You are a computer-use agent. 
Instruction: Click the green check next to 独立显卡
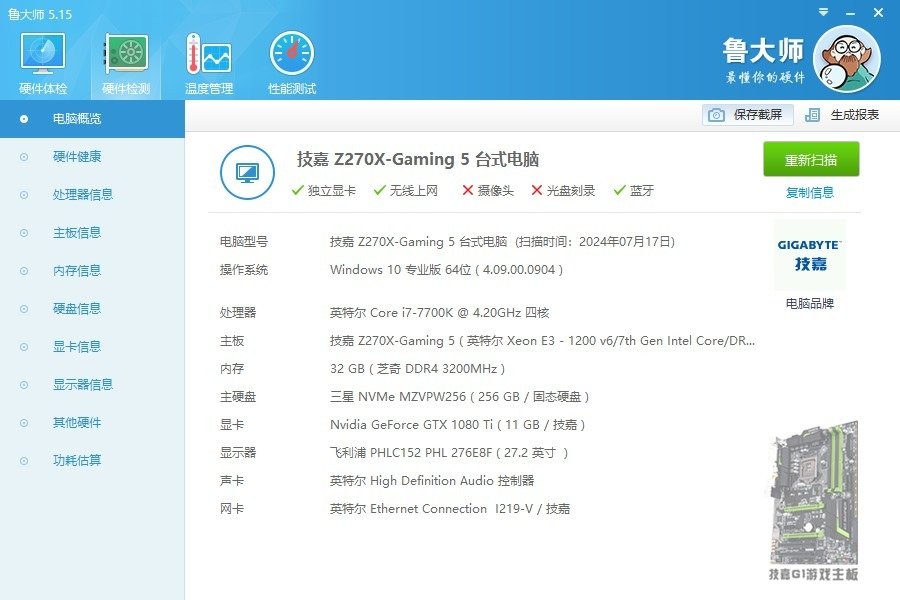tap(297, 190)
